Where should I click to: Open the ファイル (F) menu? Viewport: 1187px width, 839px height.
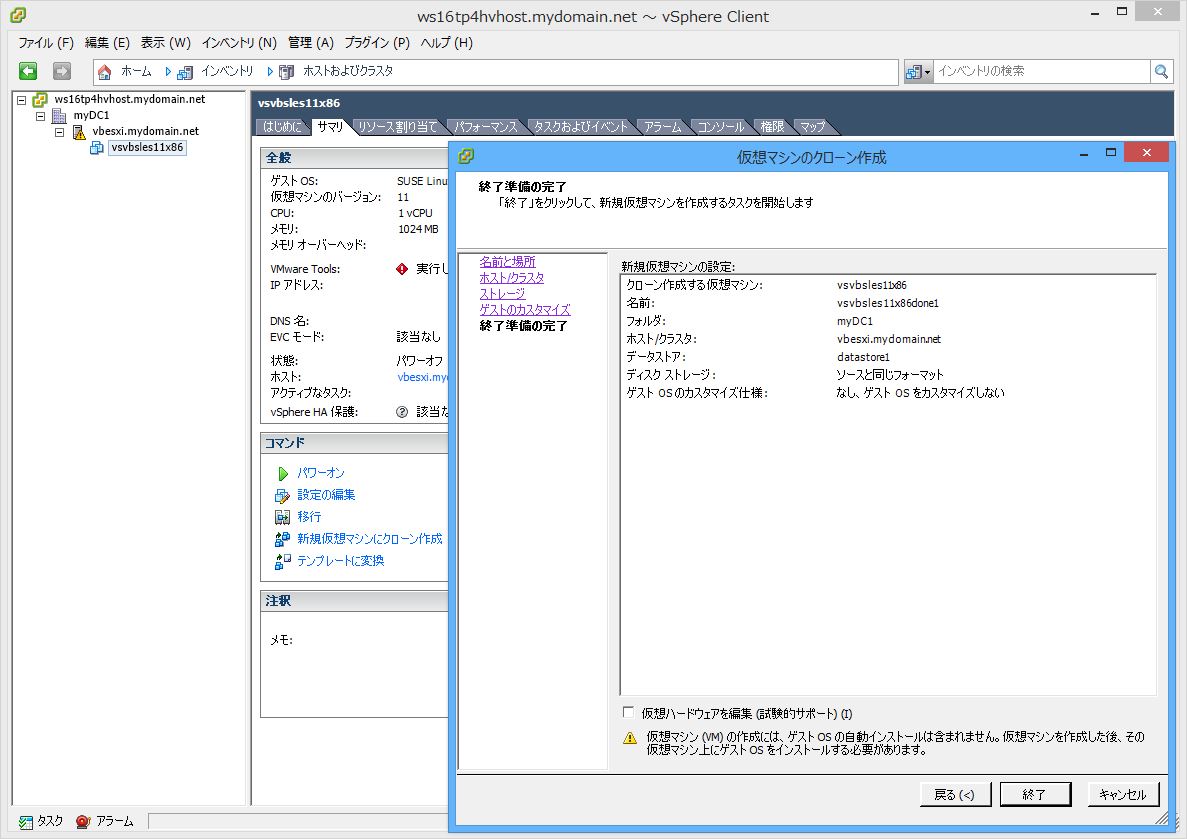(x=45, y=42)
